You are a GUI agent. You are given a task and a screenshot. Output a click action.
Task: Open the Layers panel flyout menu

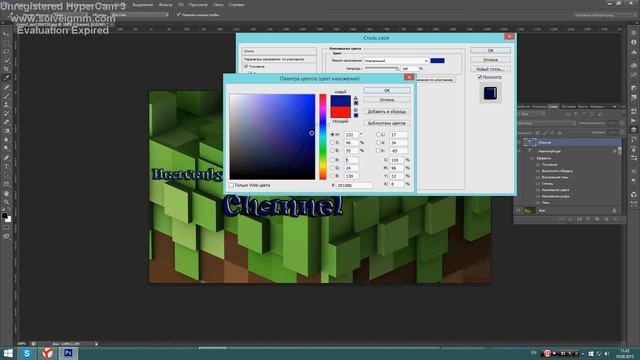coord(622,107)
